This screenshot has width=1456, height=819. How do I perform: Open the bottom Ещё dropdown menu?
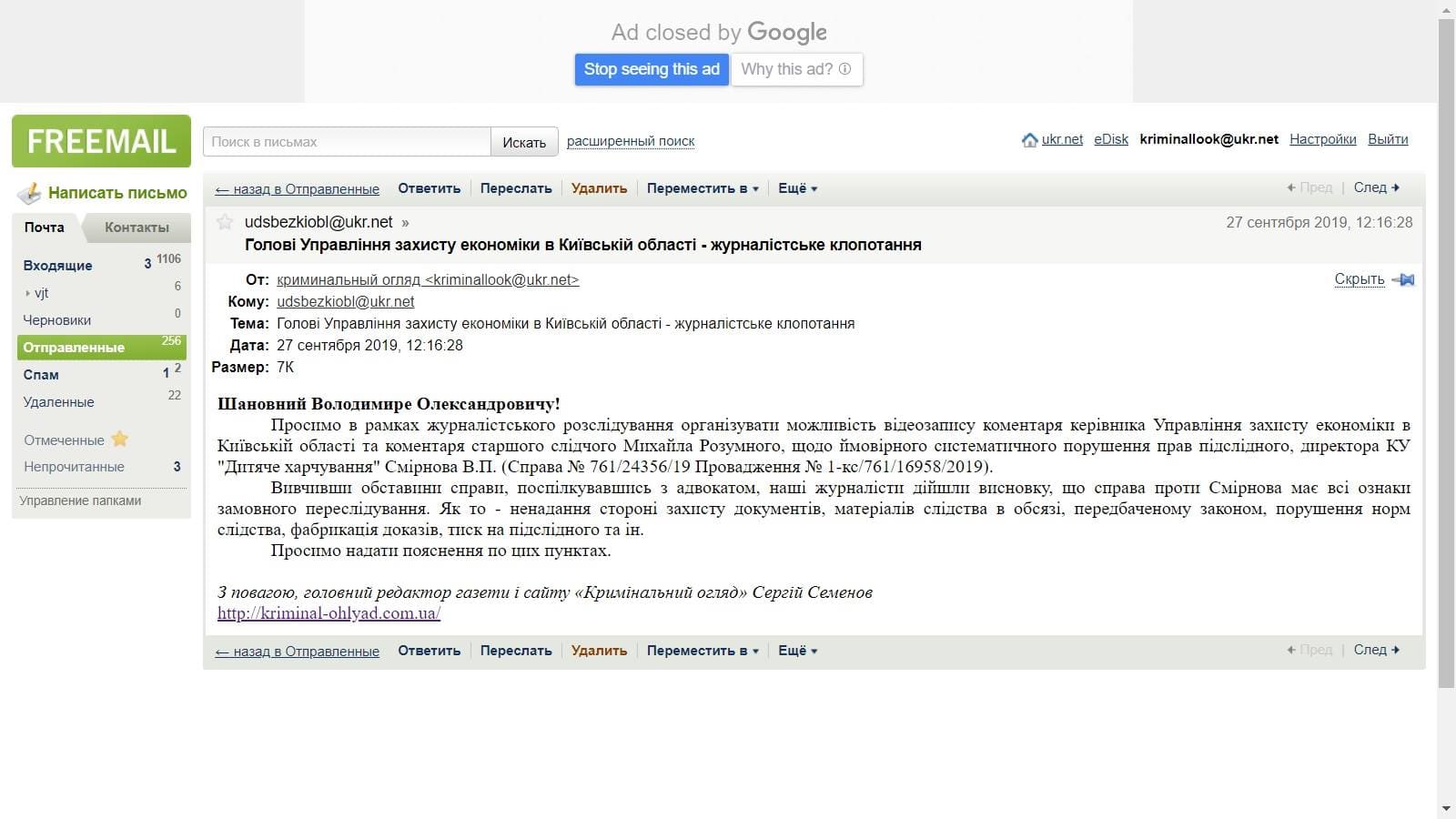[x=798, y=651]
